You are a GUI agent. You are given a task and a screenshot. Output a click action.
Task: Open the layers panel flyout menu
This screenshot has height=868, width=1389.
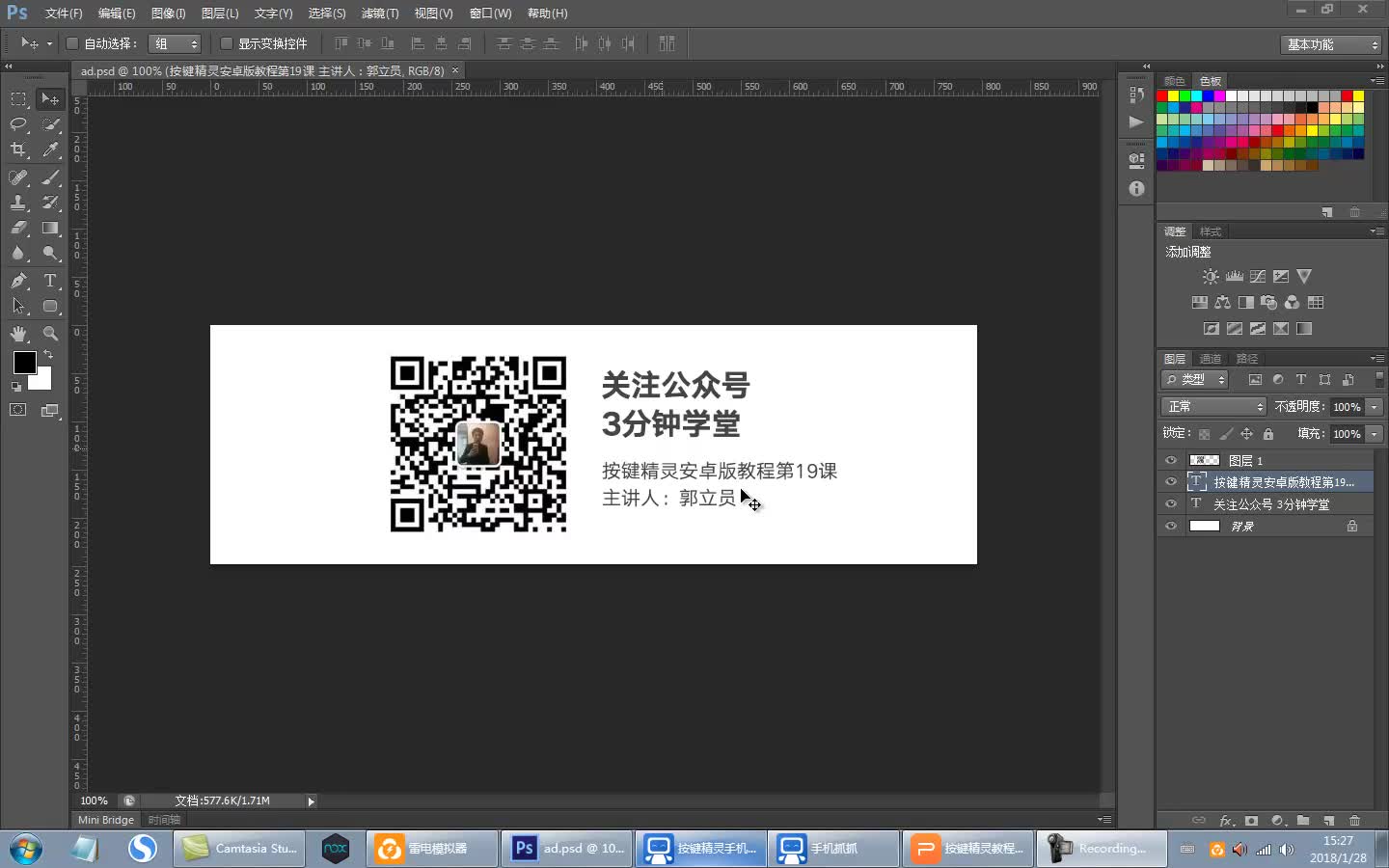click(1376, 359)
